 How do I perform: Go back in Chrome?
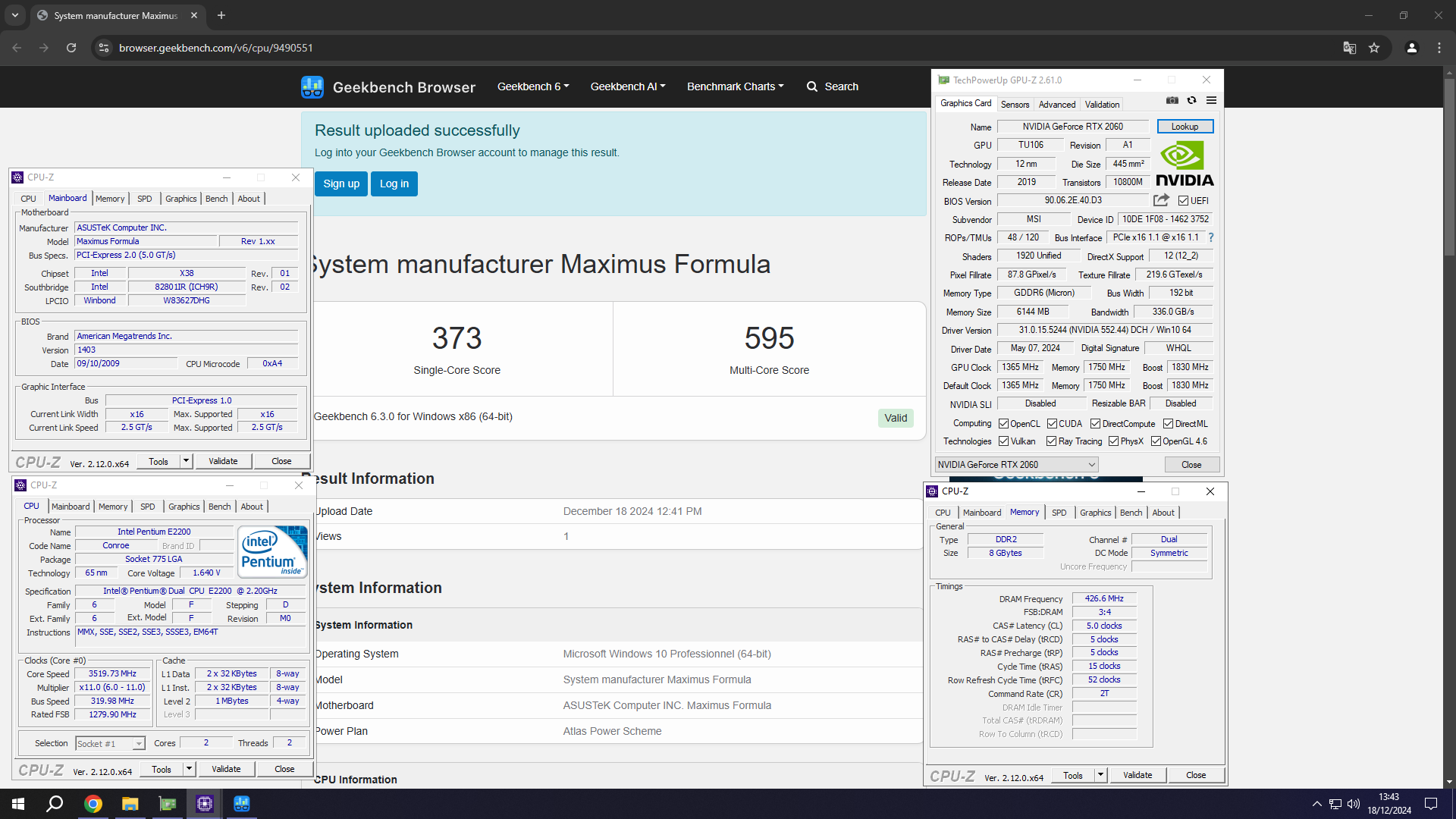17,48
